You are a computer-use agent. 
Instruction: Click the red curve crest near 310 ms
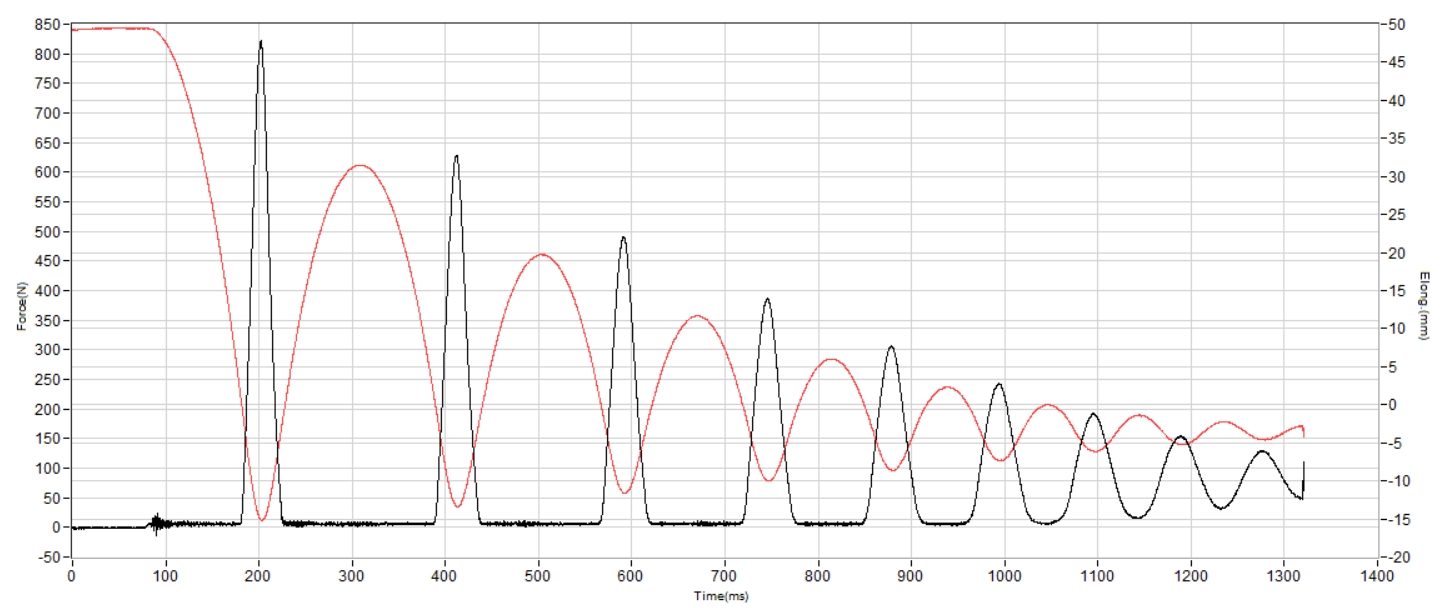click(x=360, y=166)
